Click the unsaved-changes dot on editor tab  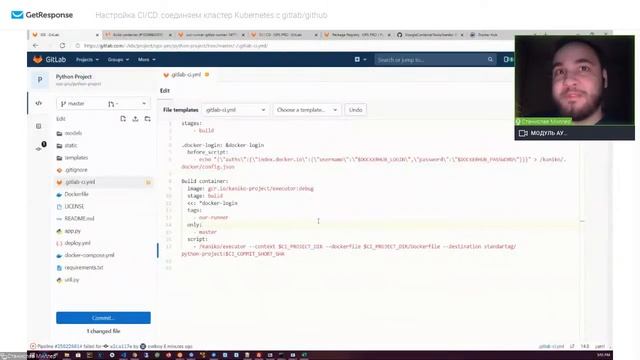pos(207,75)
